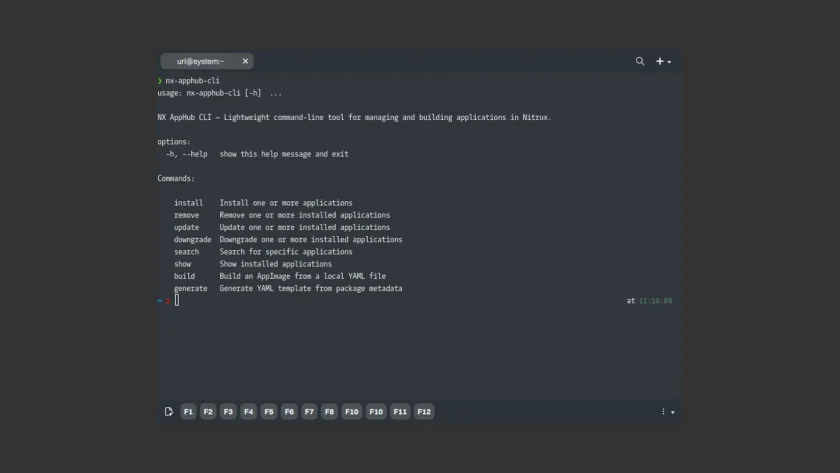Viewport: 840px width, 473px height.
Task: Open the three-dot menu in shortcuts bar
Action: (x=663, y=411)
